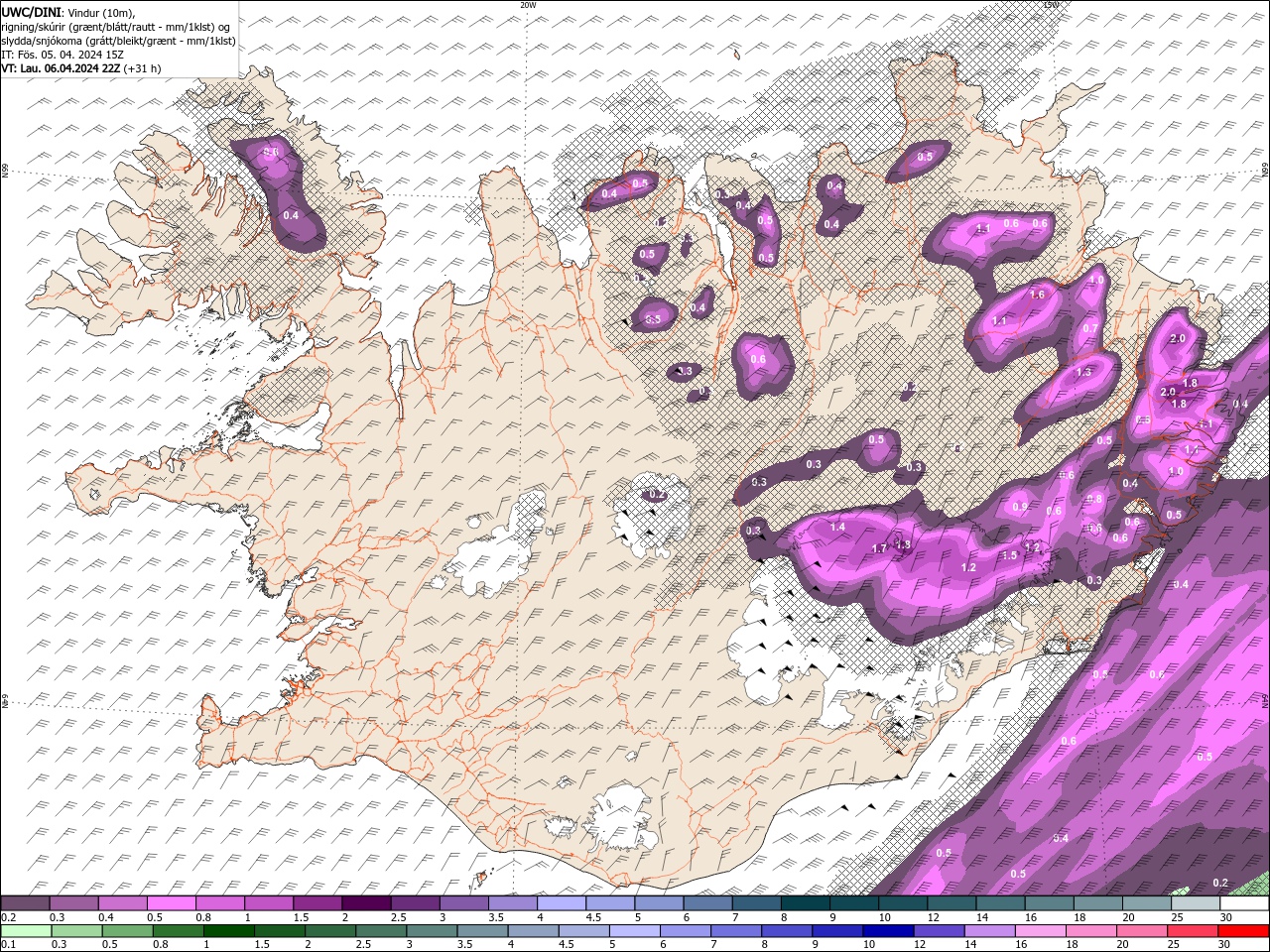The image size is (1270, 952).
Task: Click the magenta swatch starting at 1.5 in upper legend
Action: click(x=317, y=903)
